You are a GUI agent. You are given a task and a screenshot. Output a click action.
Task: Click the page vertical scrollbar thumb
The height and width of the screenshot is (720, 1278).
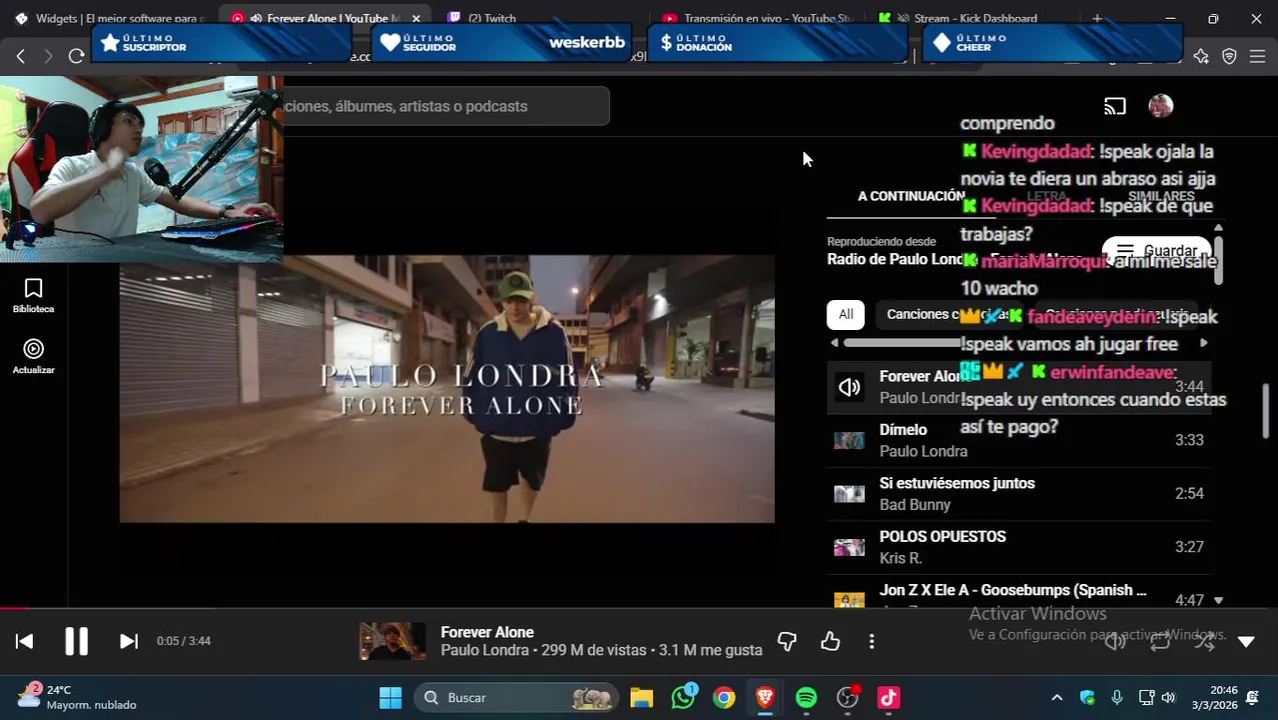tap(1267, 410)
